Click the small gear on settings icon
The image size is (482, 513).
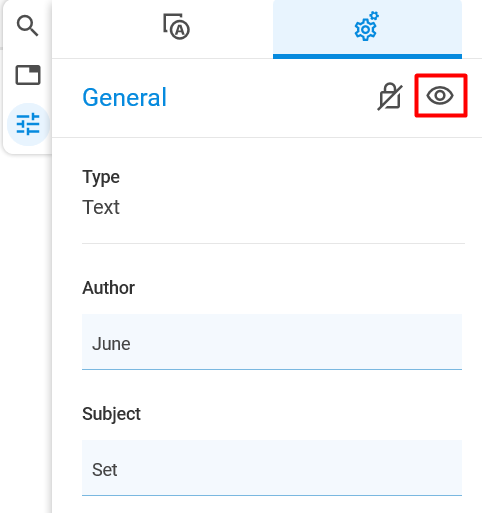pyautogui.click(x=374, y=16)
